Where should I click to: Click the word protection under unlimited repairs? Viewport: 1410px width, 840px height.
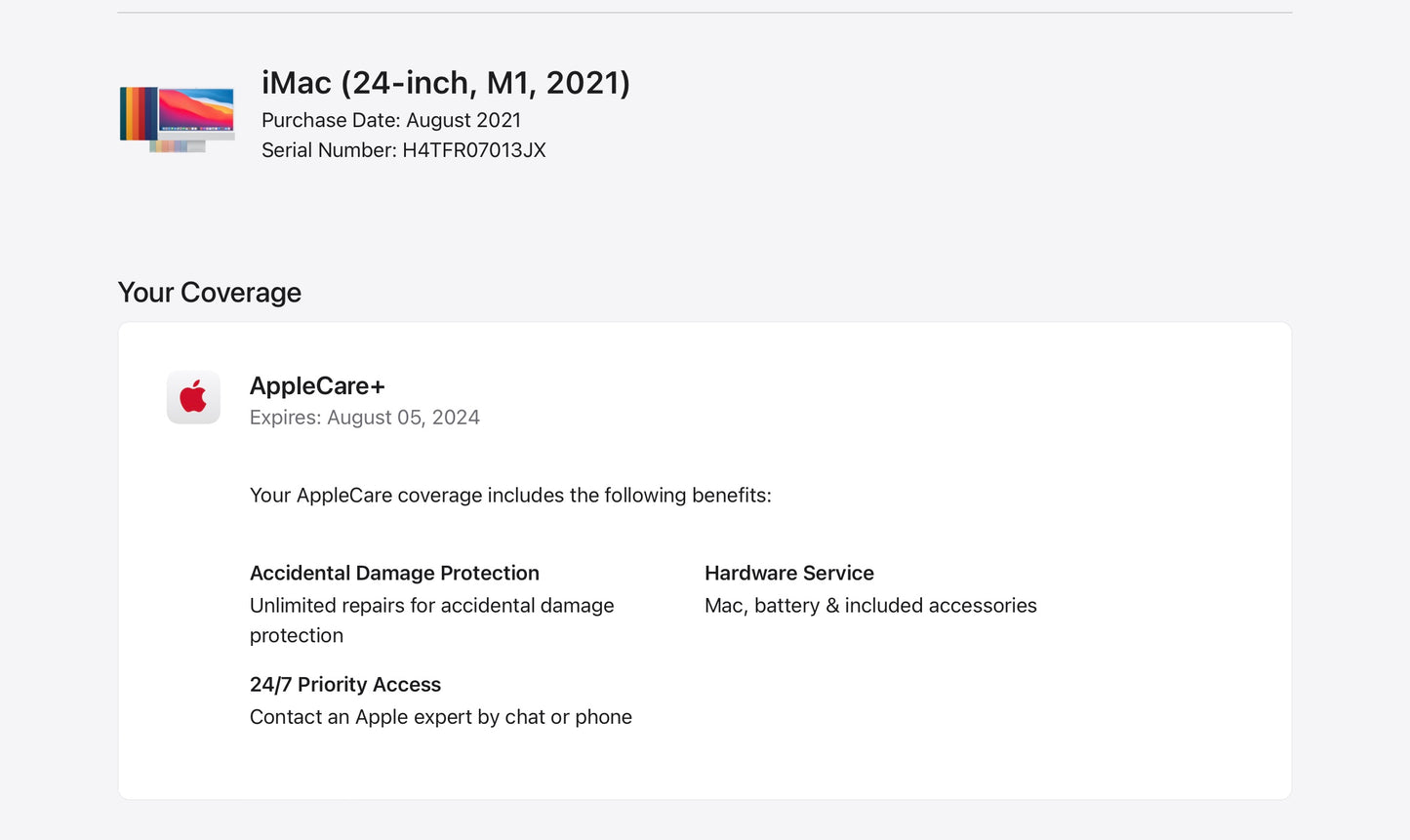pyautogui.click(x=296, y=636)
